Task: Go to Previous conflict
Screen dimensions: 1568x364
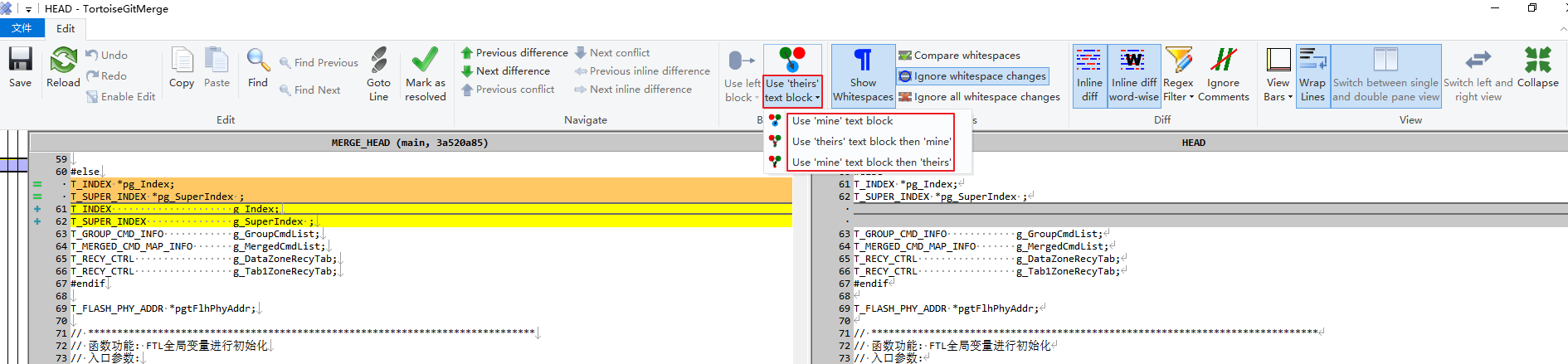Action: [x=508, y=89]
